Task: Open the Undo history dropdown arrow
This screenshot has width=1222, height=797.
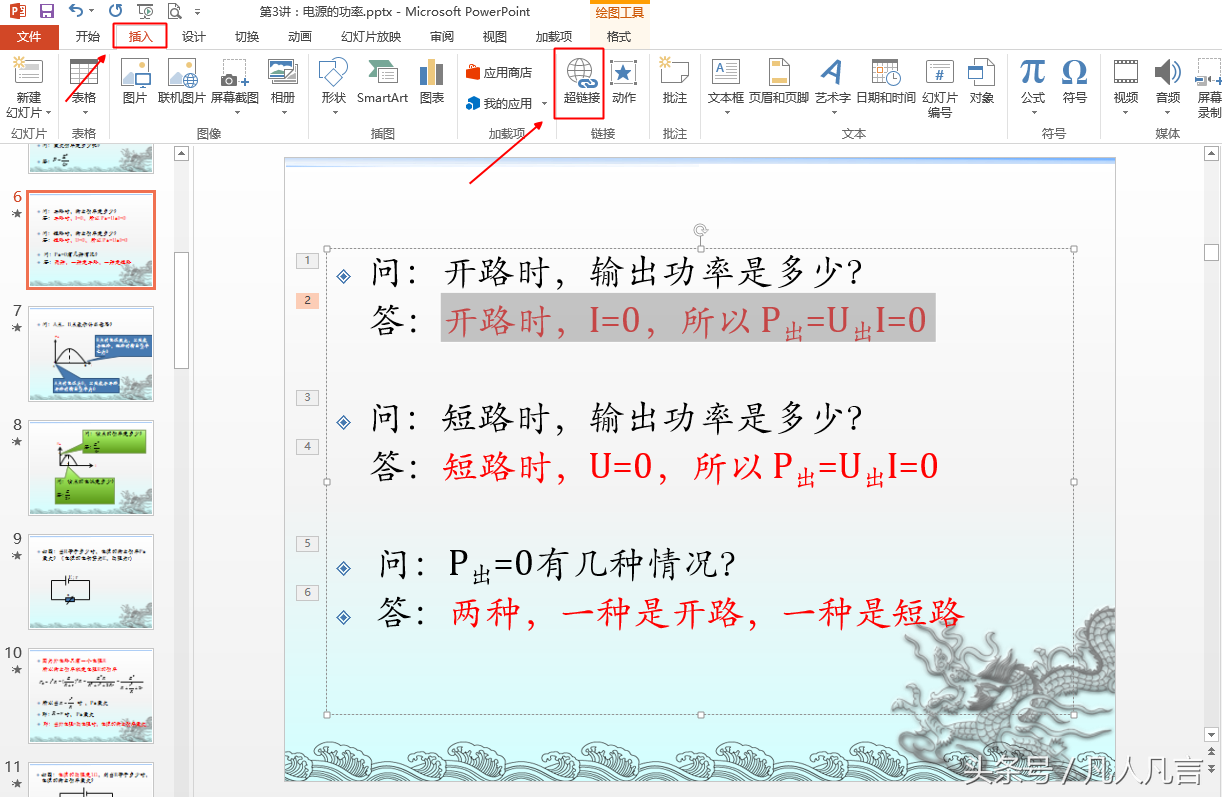Action: [93, 13]
